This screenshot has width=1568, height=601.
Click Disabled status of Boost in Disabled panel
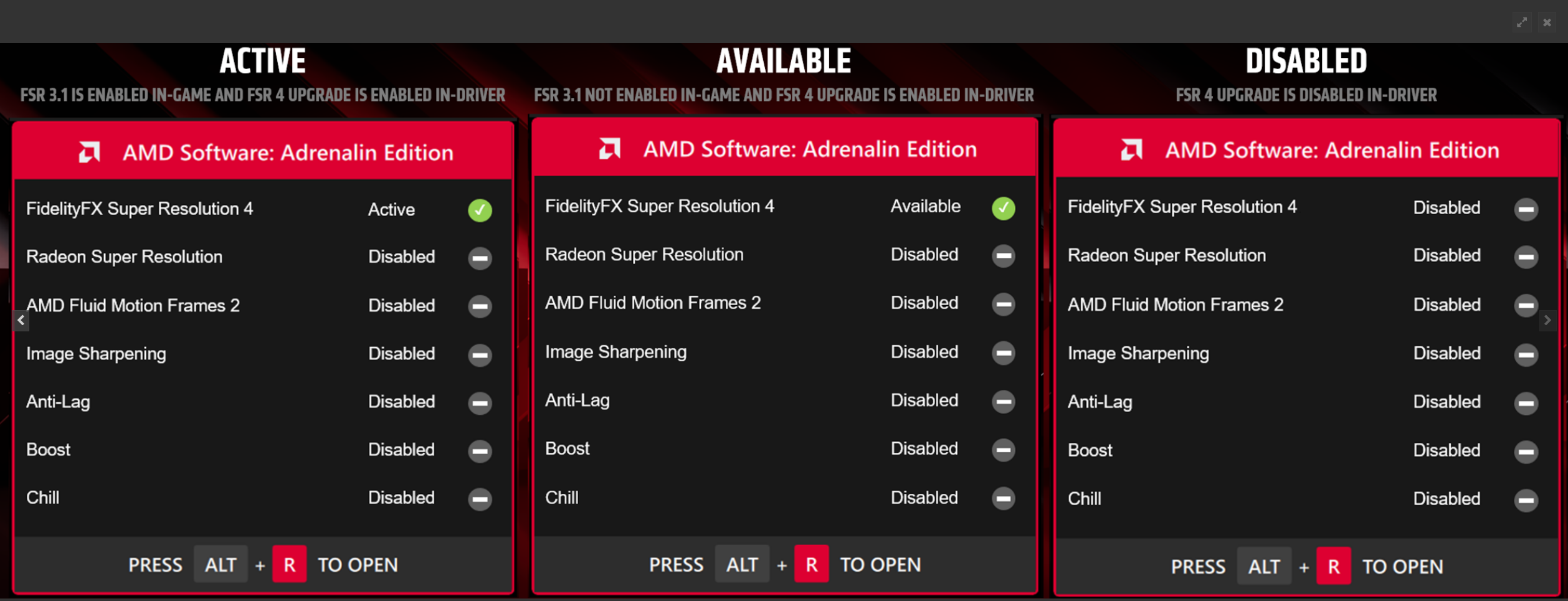pyautogui.click(x=1447, y=450)
